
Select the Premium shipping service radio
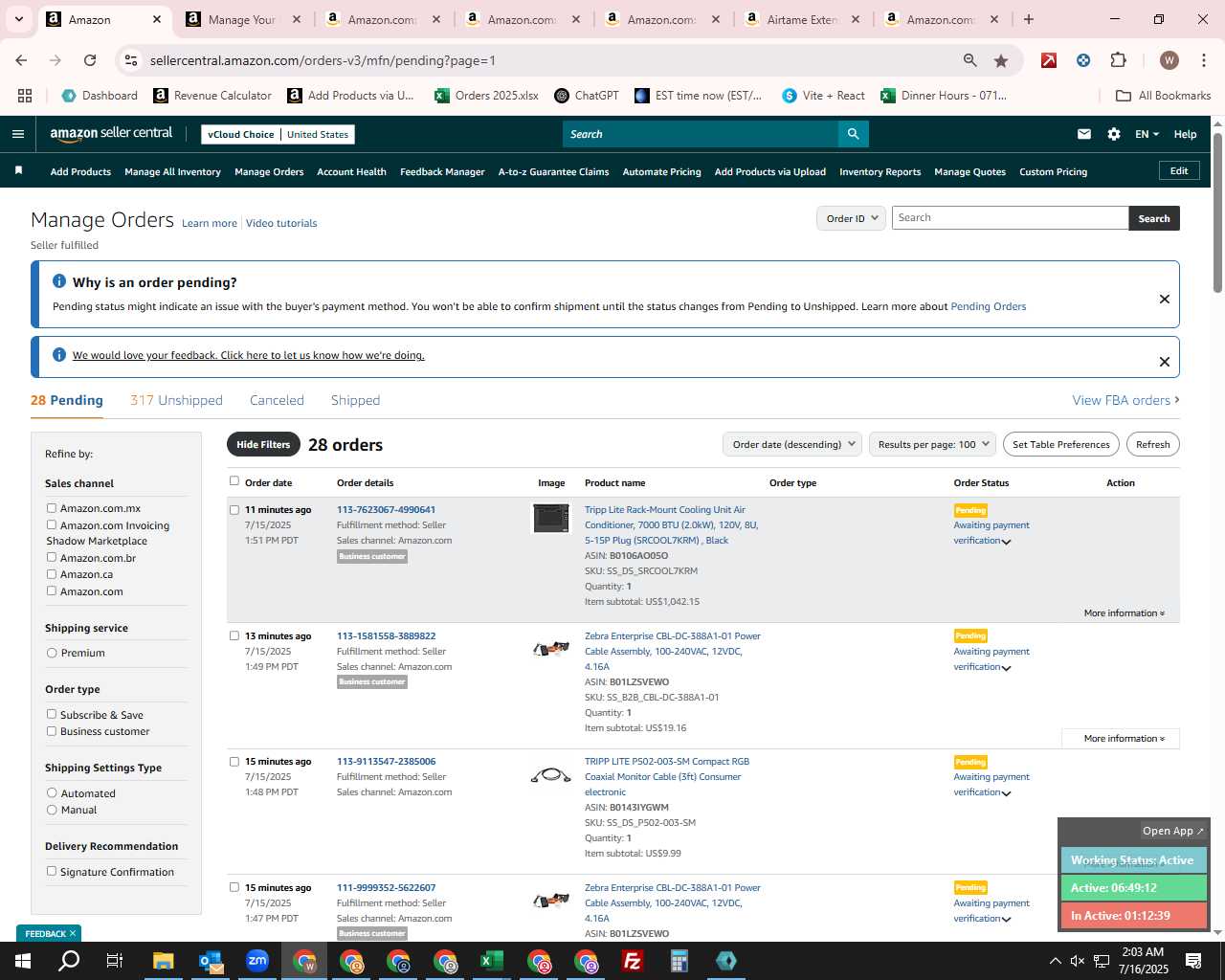52,653
